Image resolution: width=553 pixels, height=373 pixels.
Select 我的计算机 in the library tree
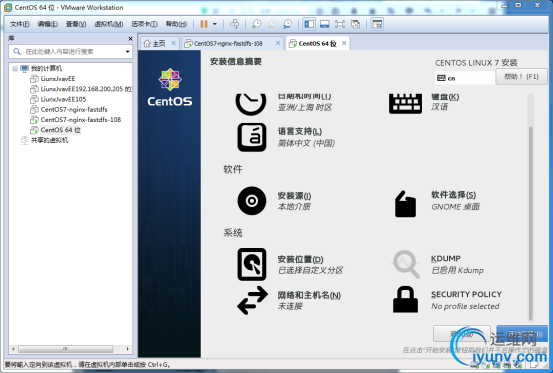click(x=46, y=68)
